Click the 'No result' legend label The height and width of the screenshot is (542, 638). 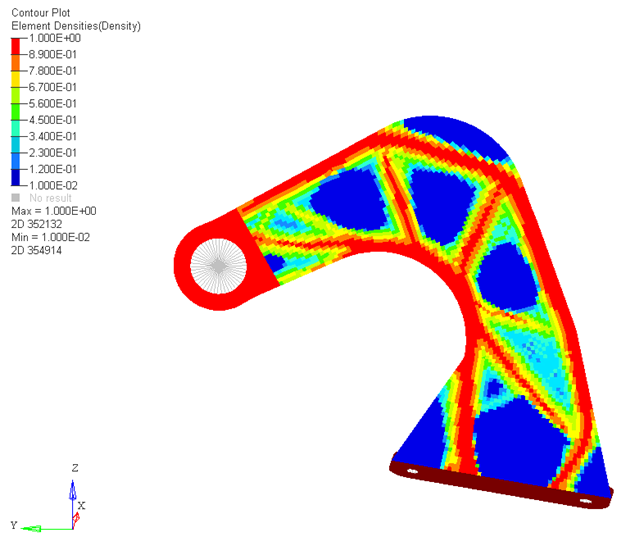[50, 198]
